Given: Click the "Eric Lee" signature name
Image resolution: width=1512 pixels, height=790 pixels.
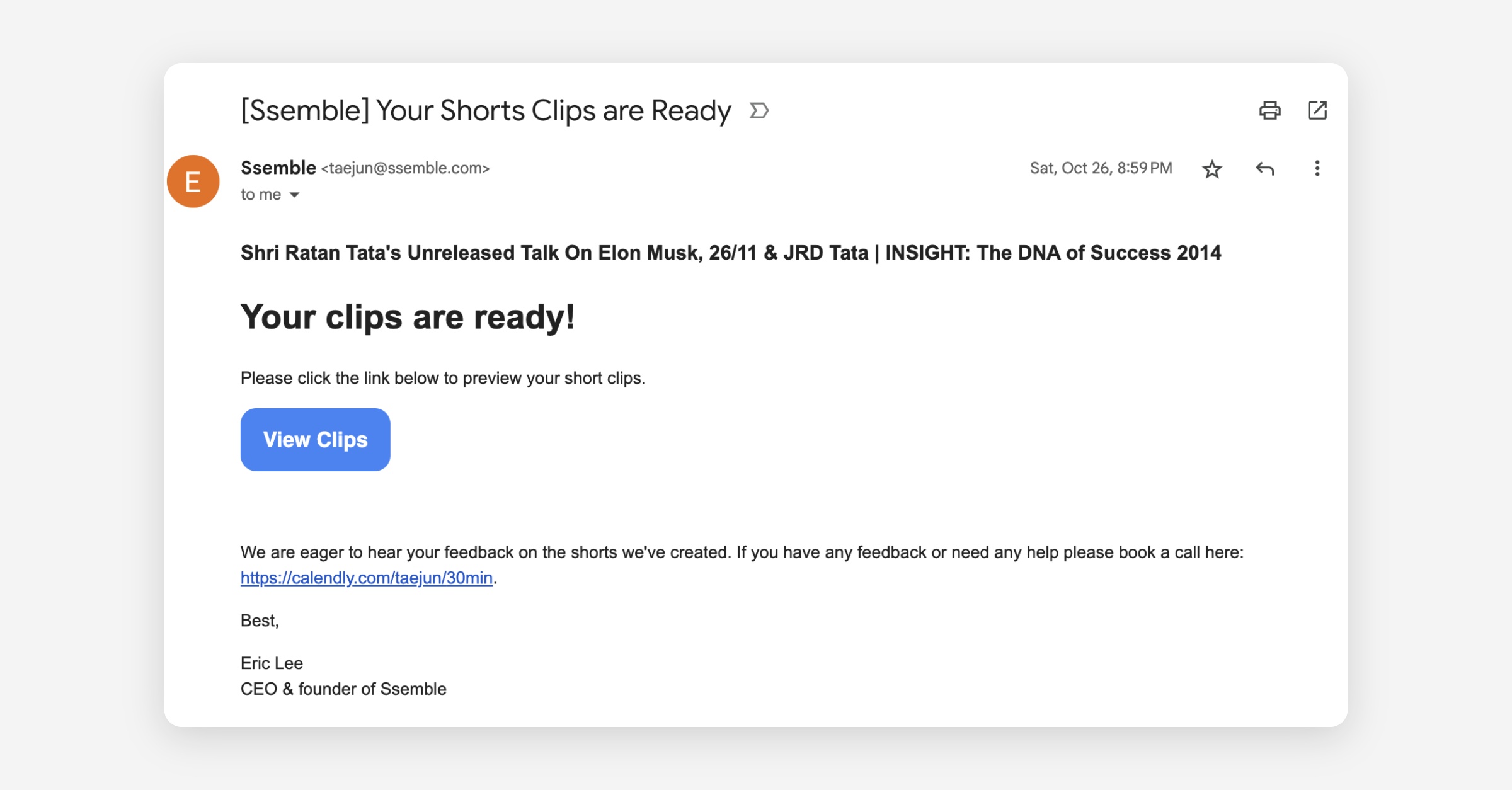Looking at the screenshot, I should click(x=272, y=663).
